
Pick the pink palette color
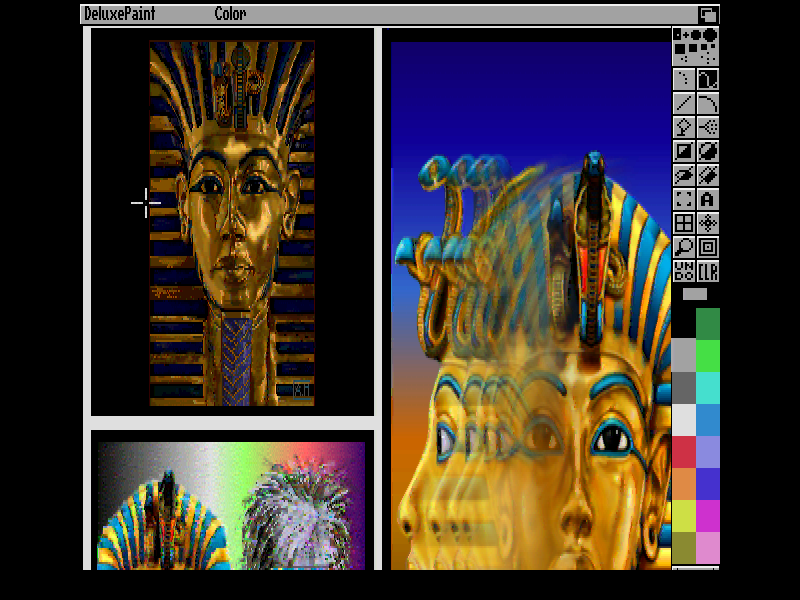point(708,547)
